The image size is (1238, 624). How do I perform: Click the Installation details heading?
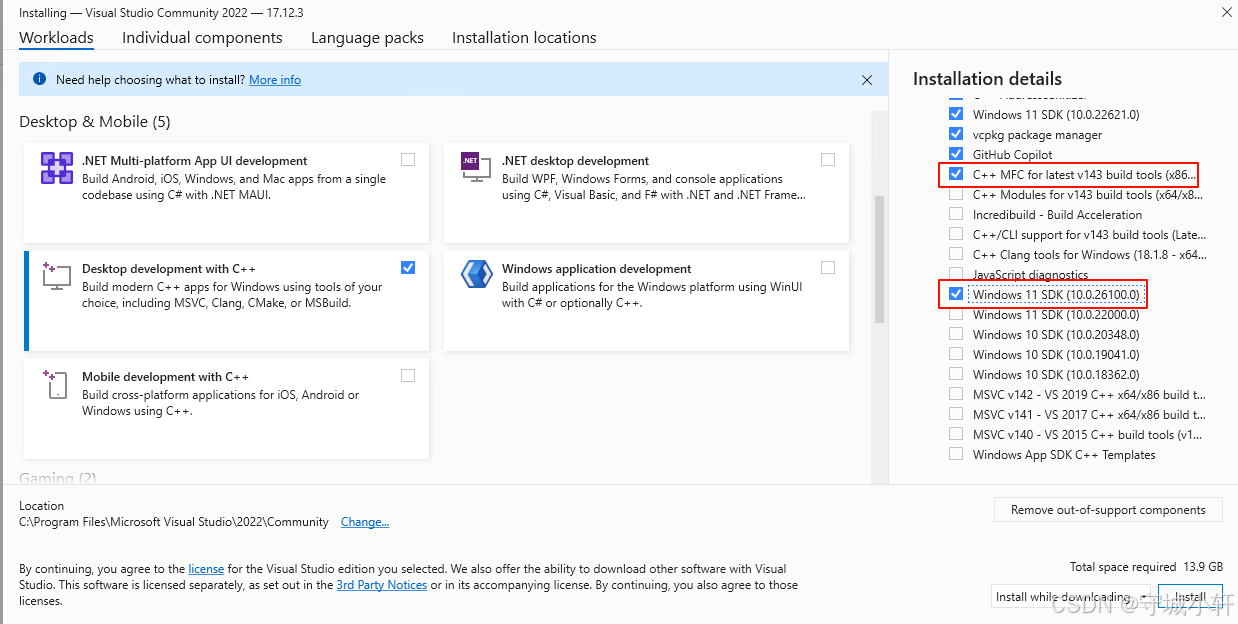pos(987,79)
